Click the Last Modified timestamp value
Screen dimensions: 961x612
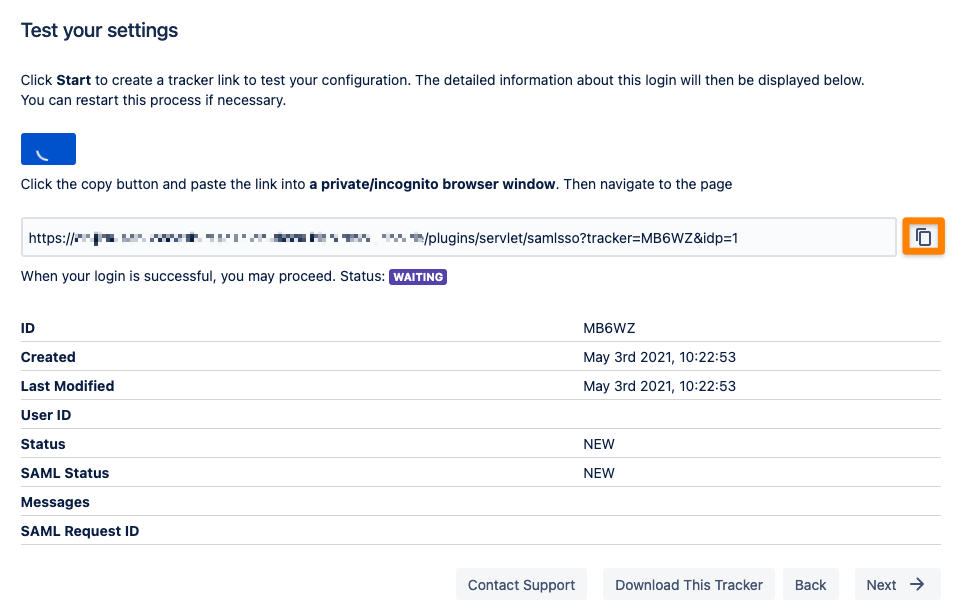(x=659, y=386)
